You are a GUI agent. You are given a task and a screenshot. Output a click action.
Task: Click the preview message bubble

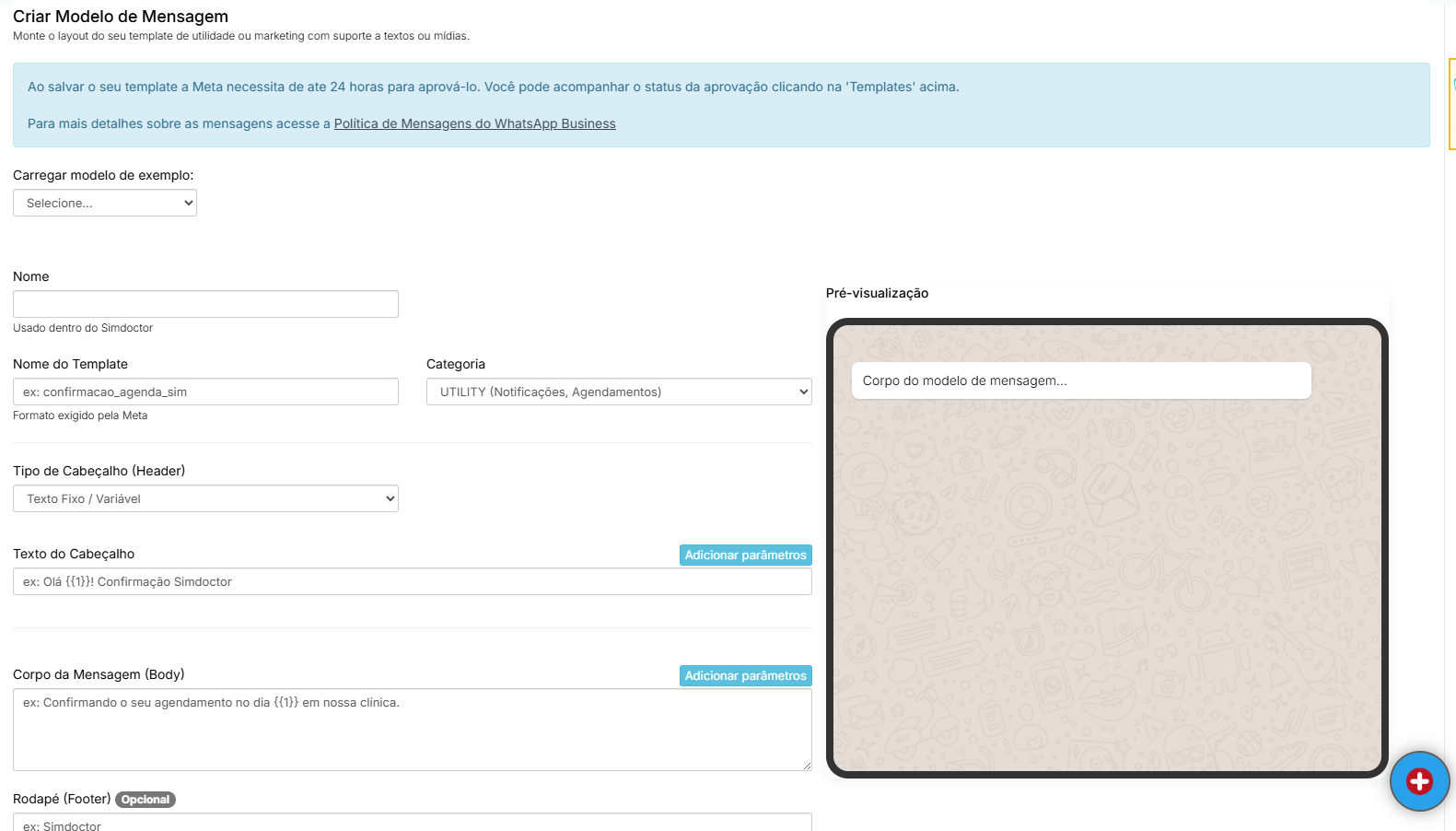click(1081, 380)
